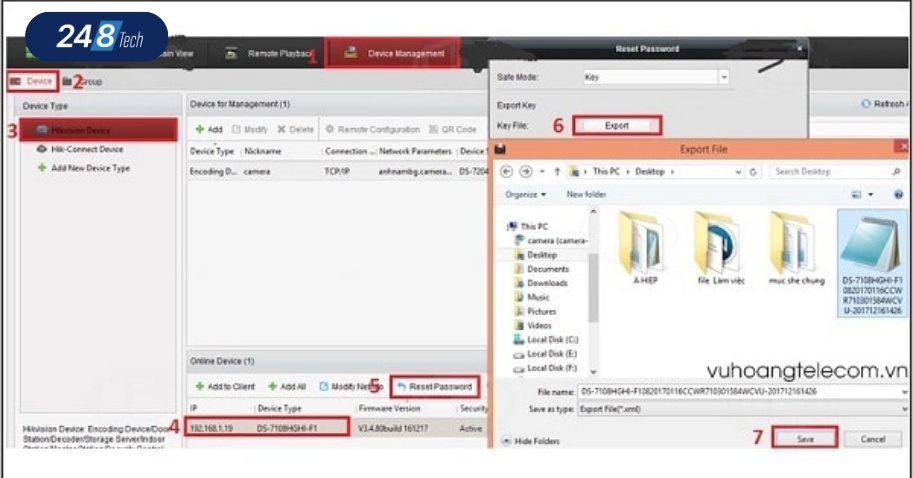The height and width of the screenshot is (478, 913).
Task: Click the Cancel button
Action: pyautogui.click(x=873, y=439)
